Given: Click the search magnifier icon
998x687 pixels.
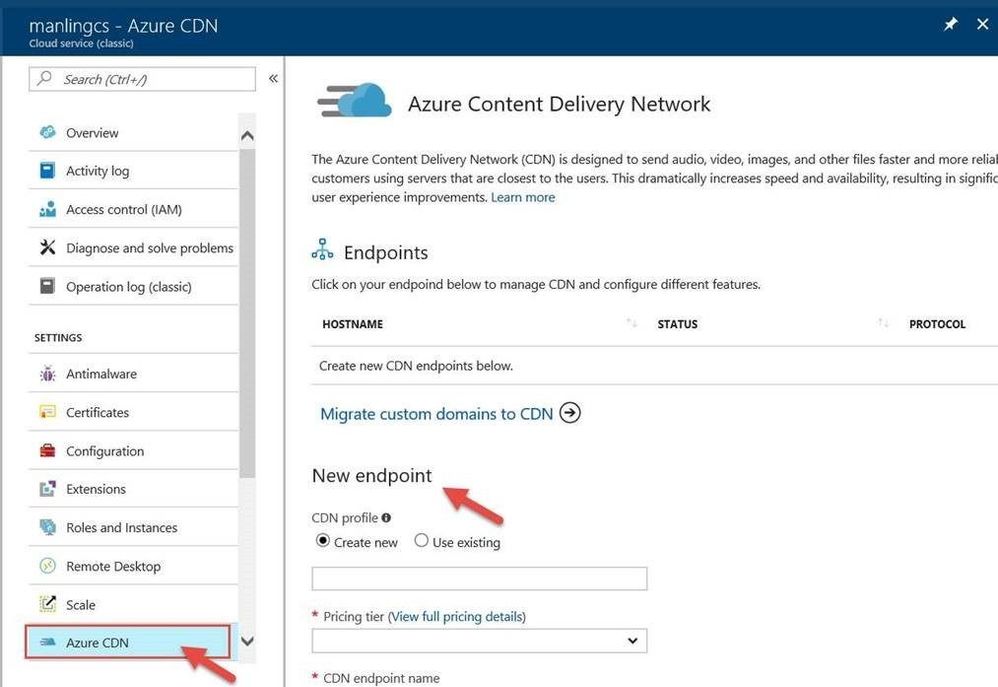Looking at the screenshot, I should point(44,78).
